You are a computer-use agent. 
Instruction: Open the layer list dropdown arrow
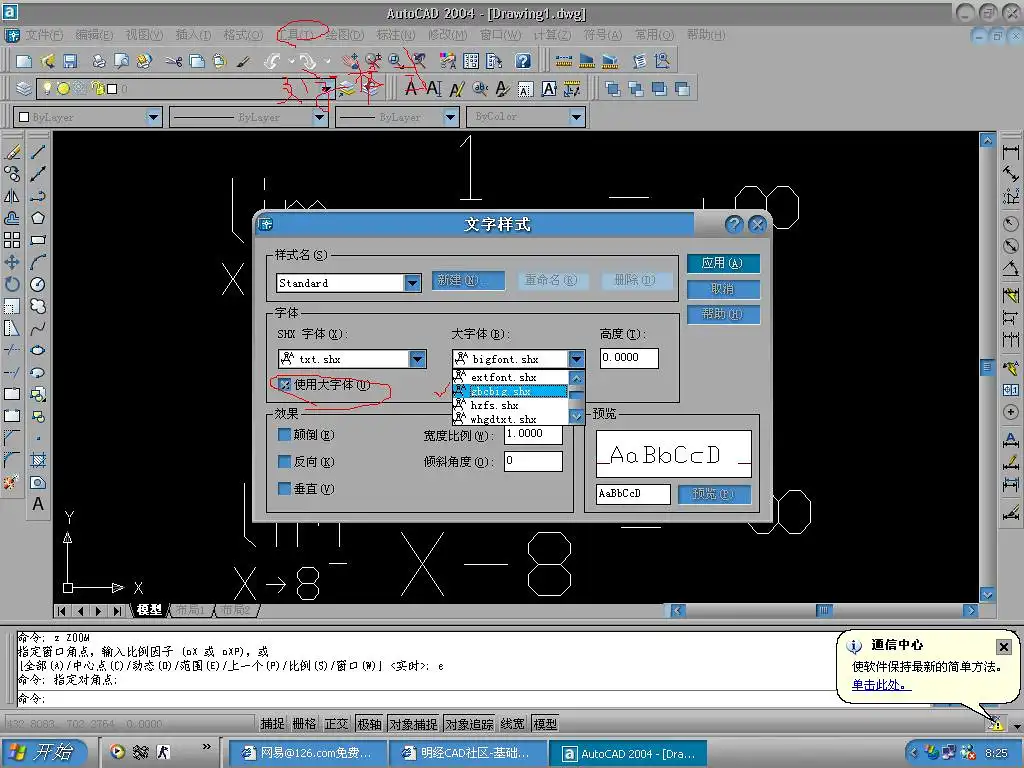pos(327,88)
